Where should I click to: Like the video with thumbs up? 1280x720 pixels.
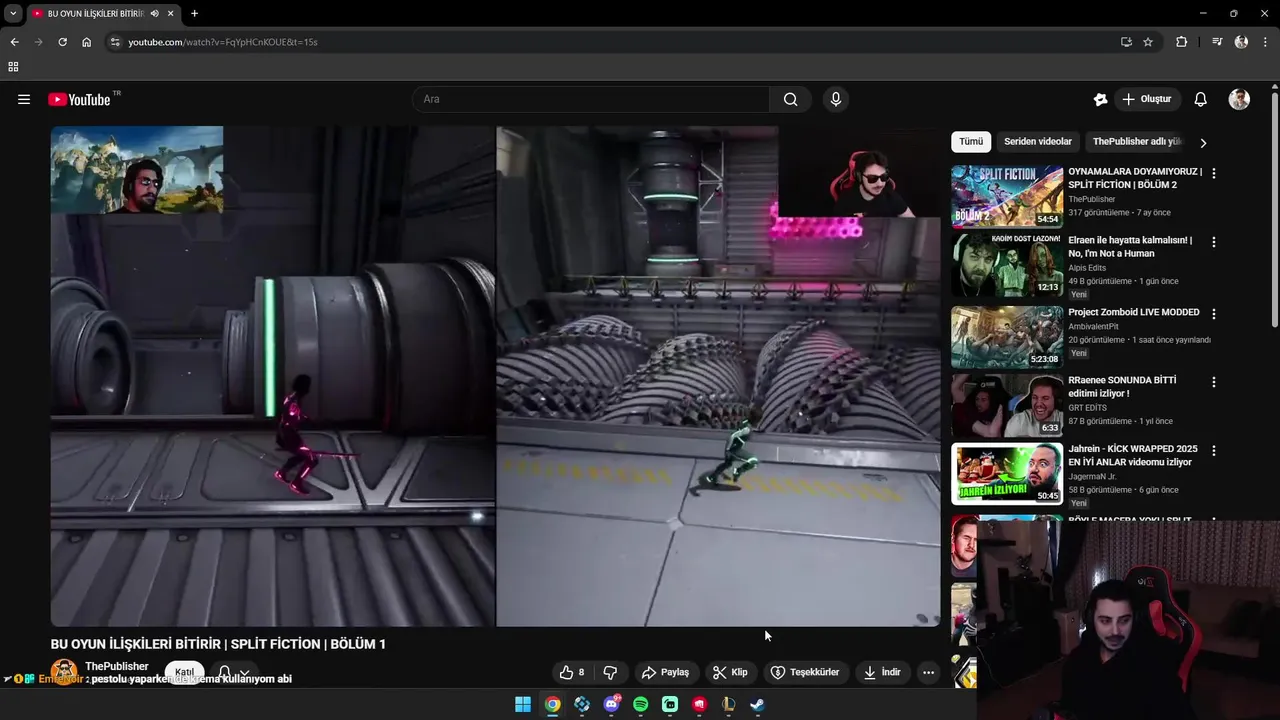click(571, 672)
